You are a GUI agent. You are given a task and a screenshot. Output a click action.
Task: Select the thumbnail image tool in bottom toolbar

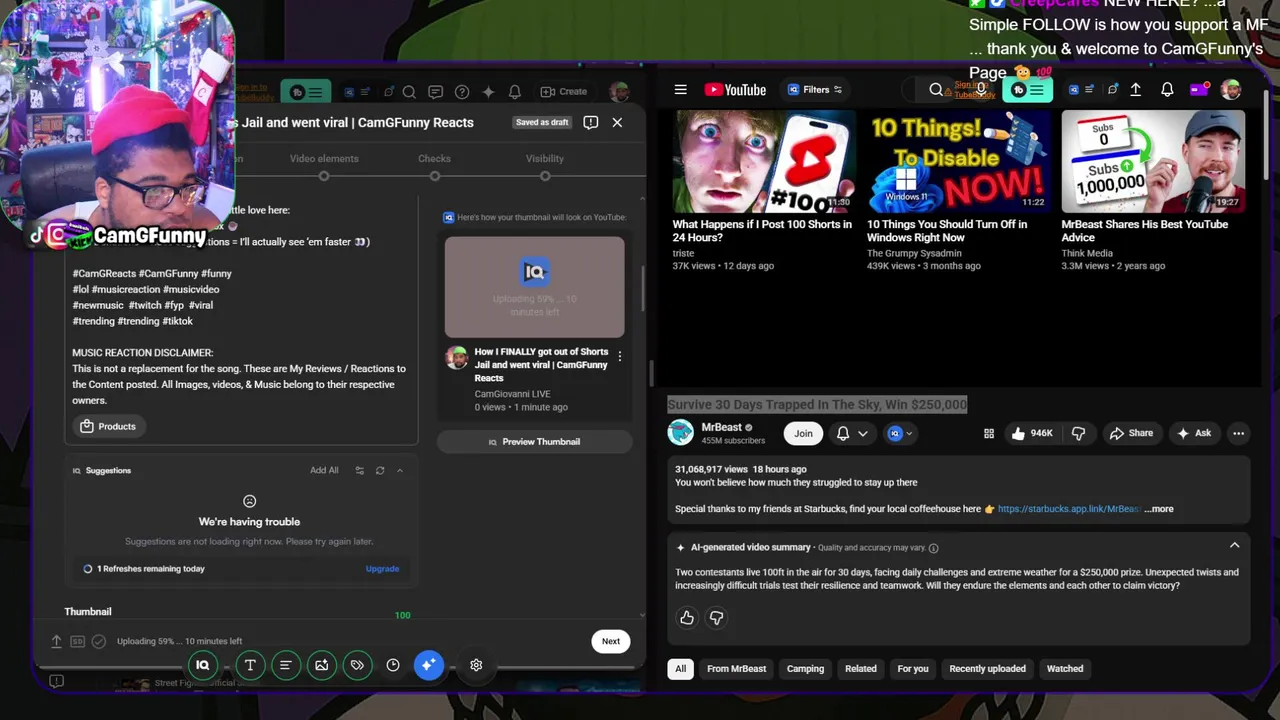(321, 665)
